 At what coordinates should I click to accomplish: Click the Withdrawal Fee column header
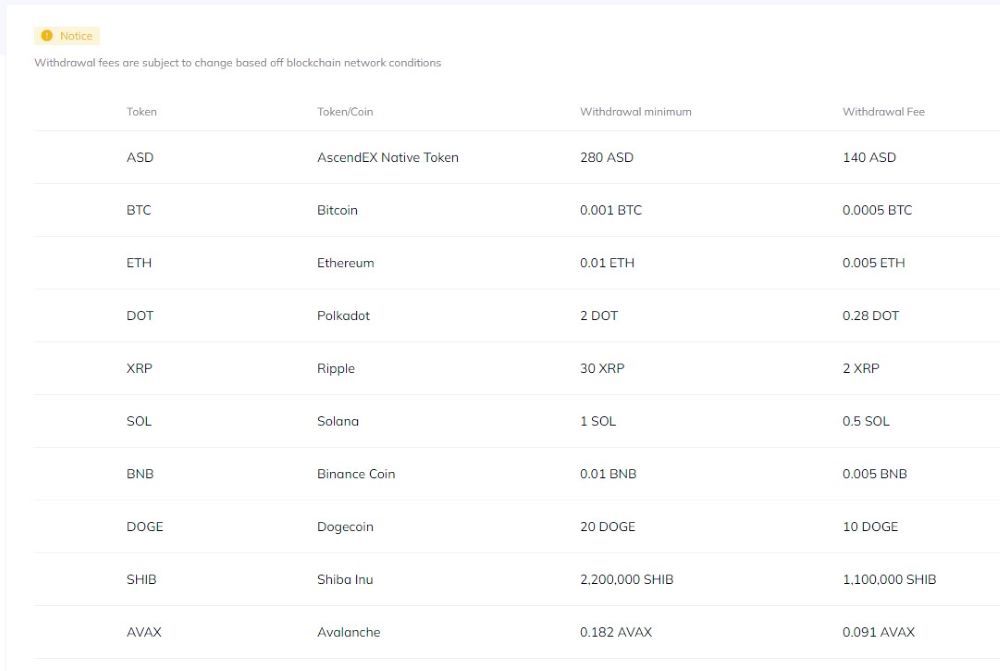pos(883,112)
